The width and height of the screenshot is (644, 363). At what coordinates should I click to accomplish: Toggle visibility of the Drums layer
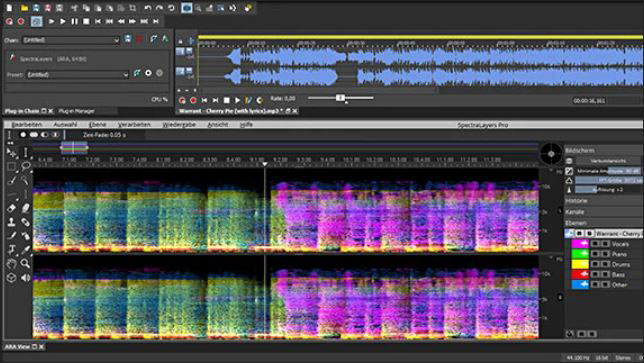tap(595, 264)
